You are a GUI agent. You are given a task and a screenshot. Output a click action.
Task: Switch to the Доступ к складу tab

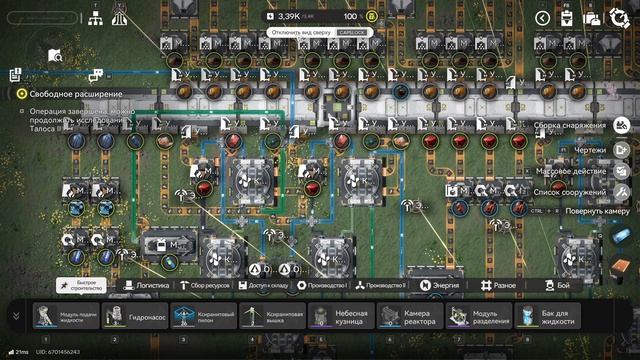pyautogui.click(x=263, y=285)
